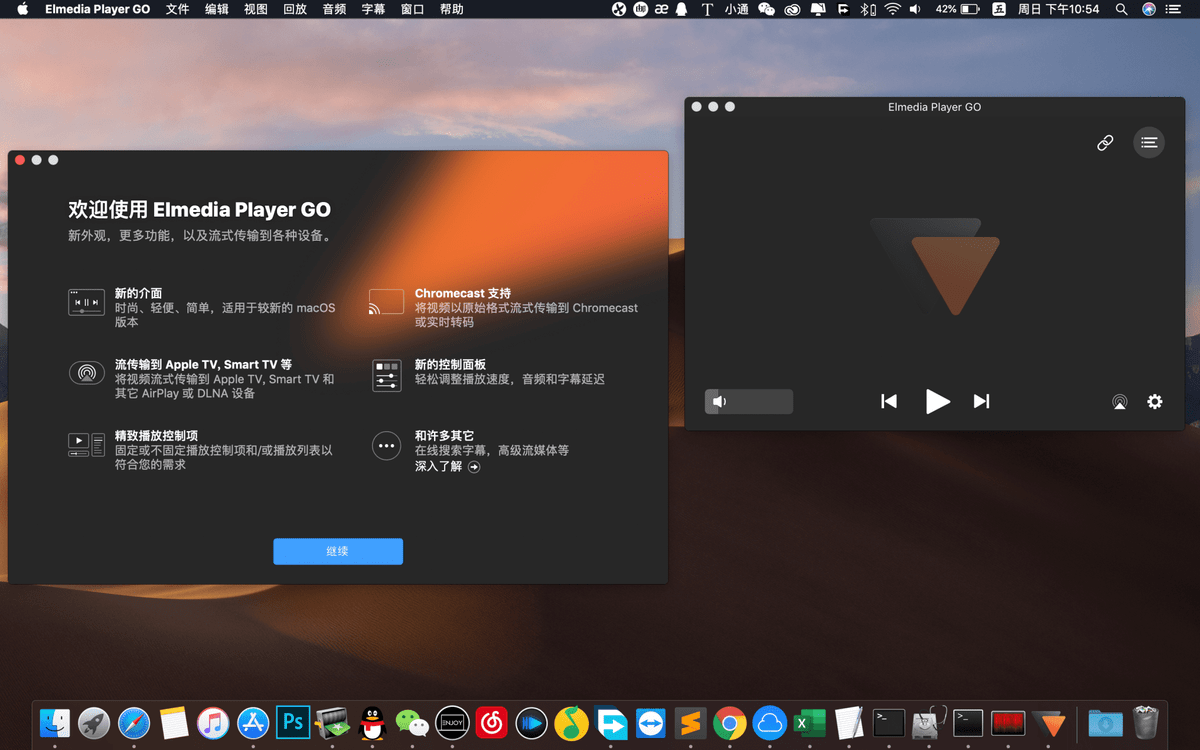Image resolution: width=1200 pixels, height=750 pixels.
Task: Open player settings via the gear icon
Action: click(x=1155, y=401)
